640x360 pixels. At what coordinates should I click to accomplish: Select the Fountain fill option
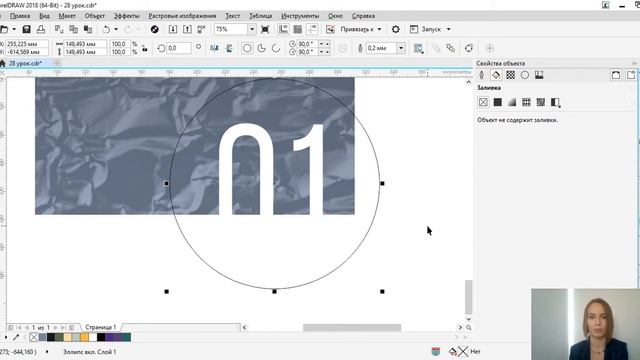(512, 102)
